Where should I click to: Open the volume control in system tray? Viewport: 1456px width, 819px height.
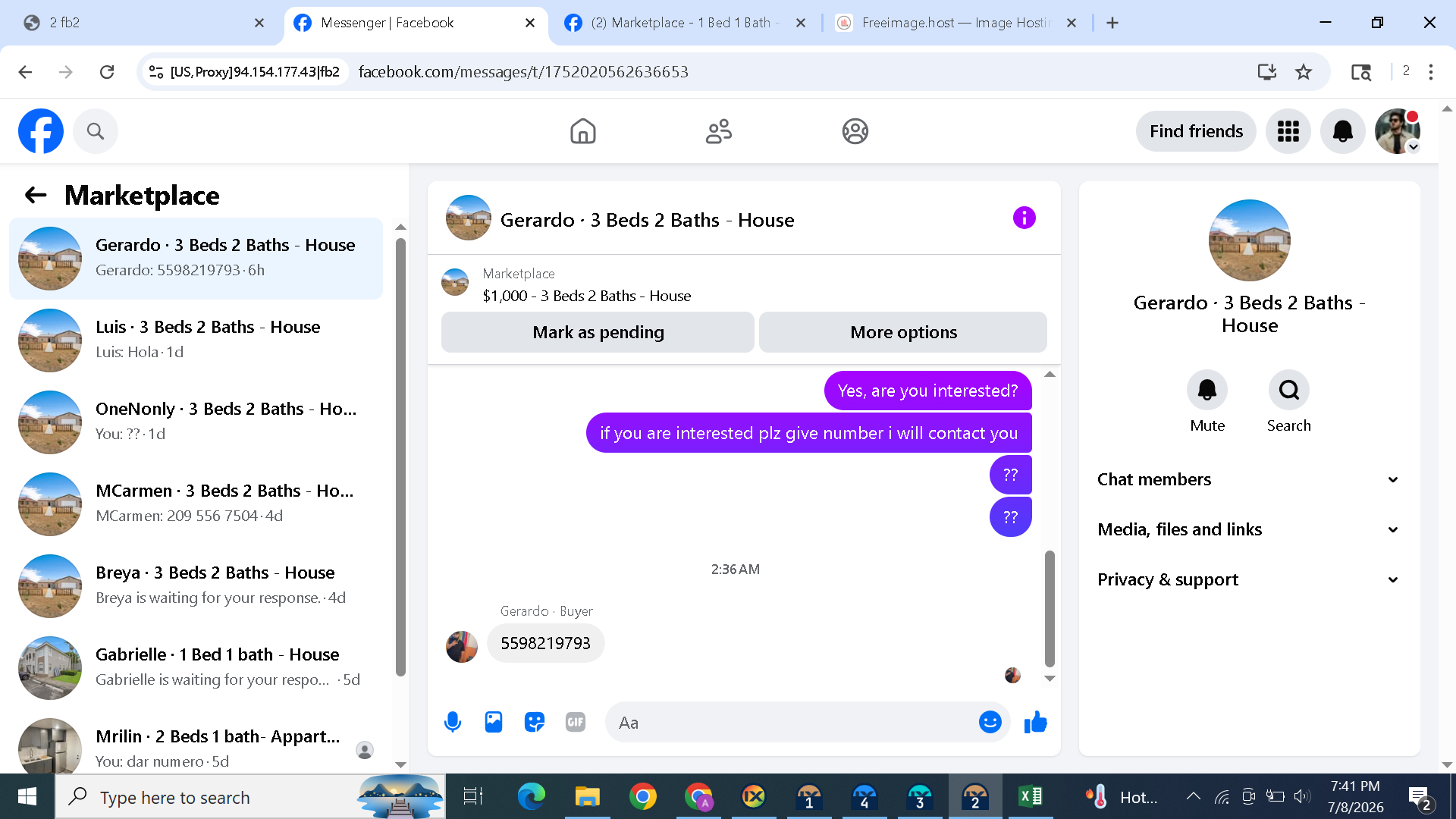(x=1302, y=796)
